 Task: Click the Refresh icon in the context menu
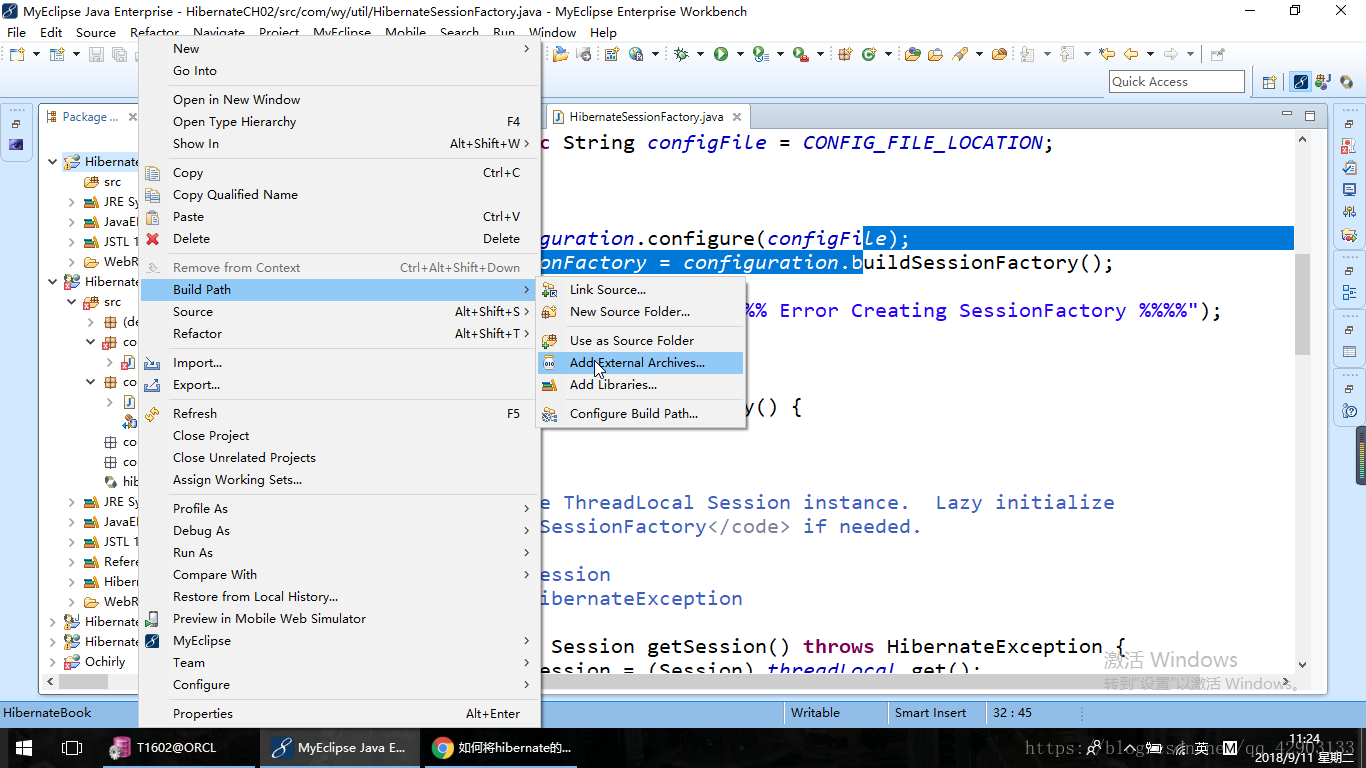pyautogui.click(x=153, y=414)
